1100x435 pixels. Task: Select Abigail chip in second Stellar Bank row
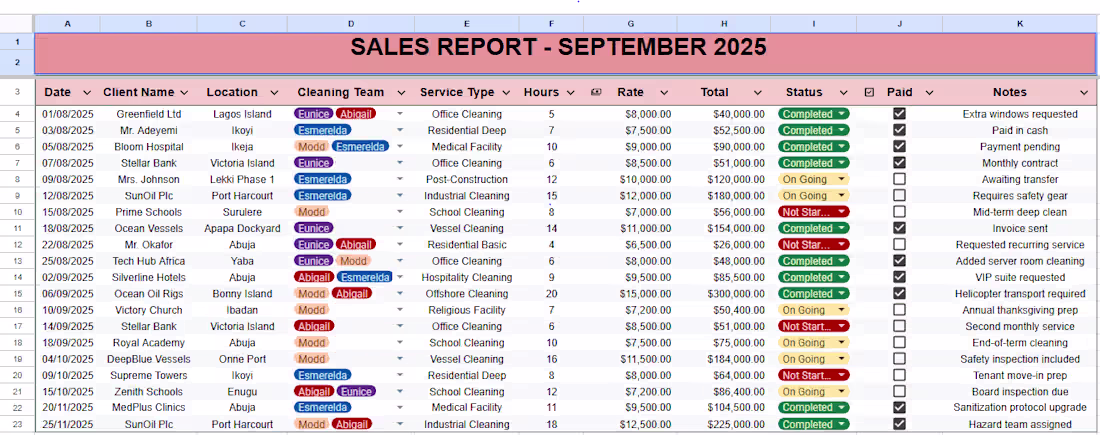[314, 326]
